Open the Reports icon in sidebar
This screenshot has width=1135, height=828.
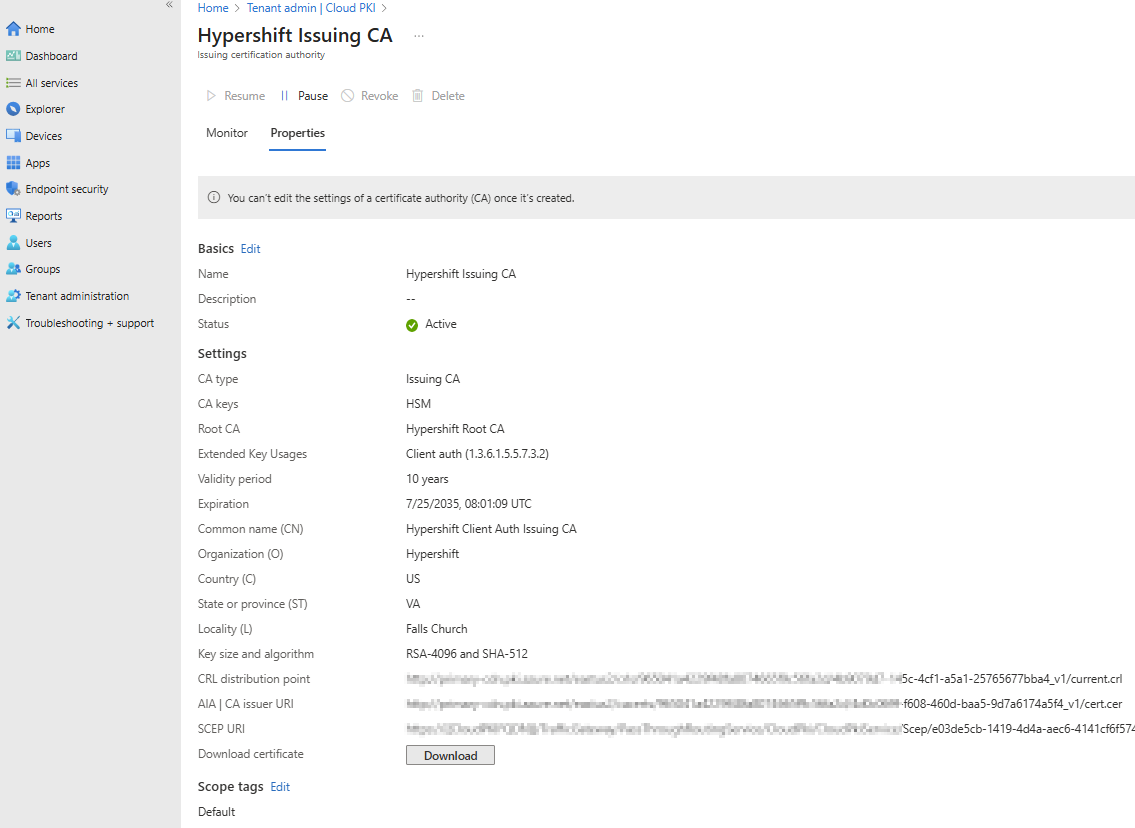point(13,216)
